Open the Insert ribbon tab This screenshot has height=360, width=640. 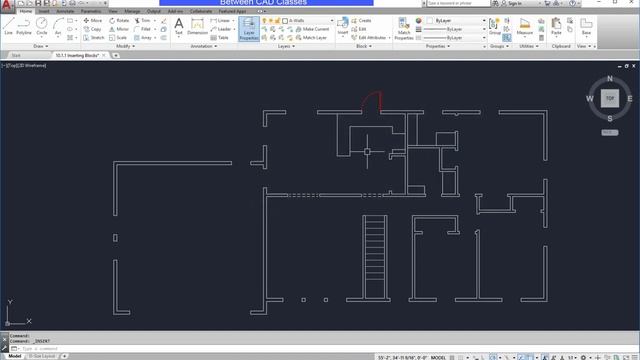pyautogui.click(x=44, y=11)
